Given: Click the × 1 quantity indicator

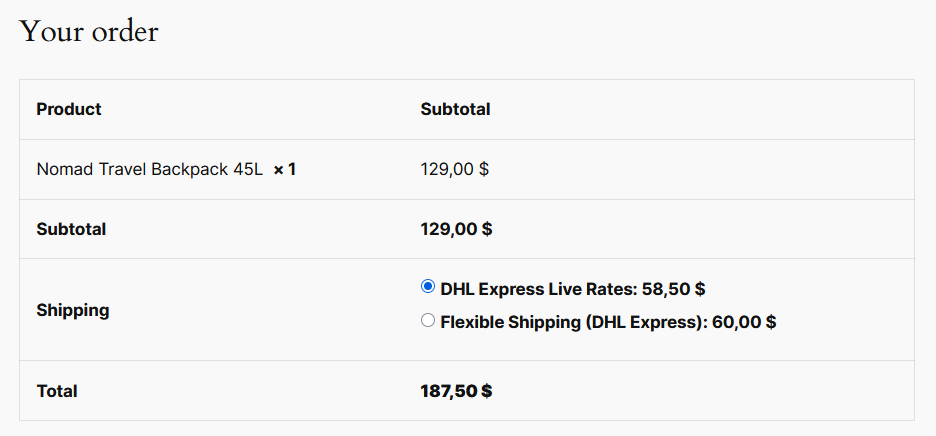Looking at the screenshot, I should click(x=285, y=170).
